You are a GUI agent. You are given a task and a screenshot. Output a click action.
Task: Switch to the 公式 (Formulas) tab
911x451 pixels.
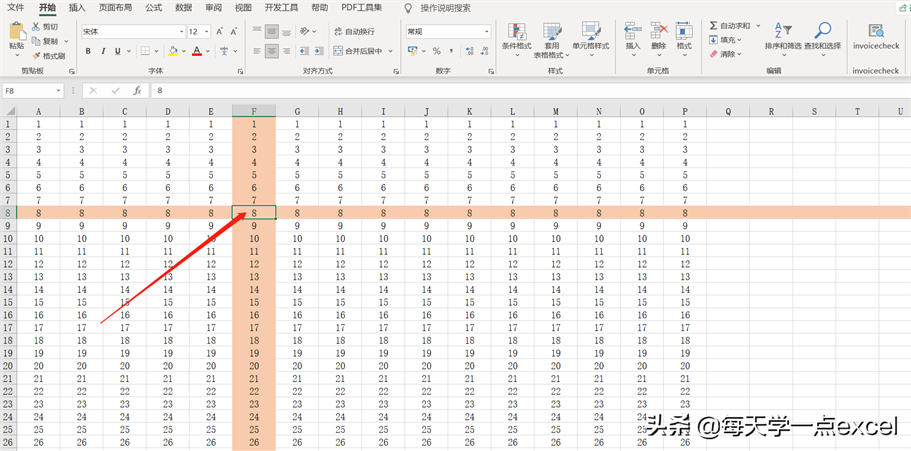click(x=153, y=7)
